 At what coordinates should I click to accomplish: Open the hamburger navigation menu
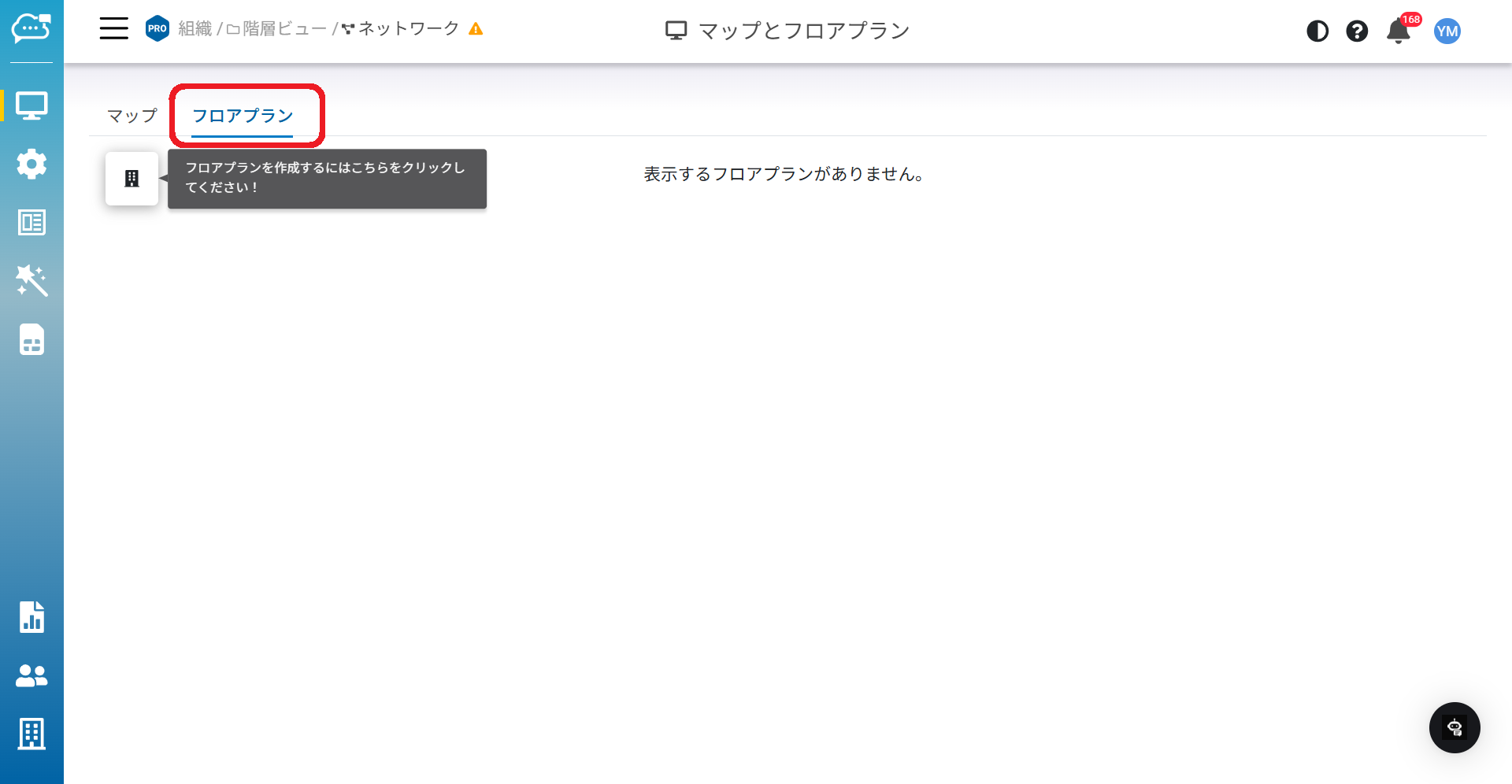coord(113,29)
